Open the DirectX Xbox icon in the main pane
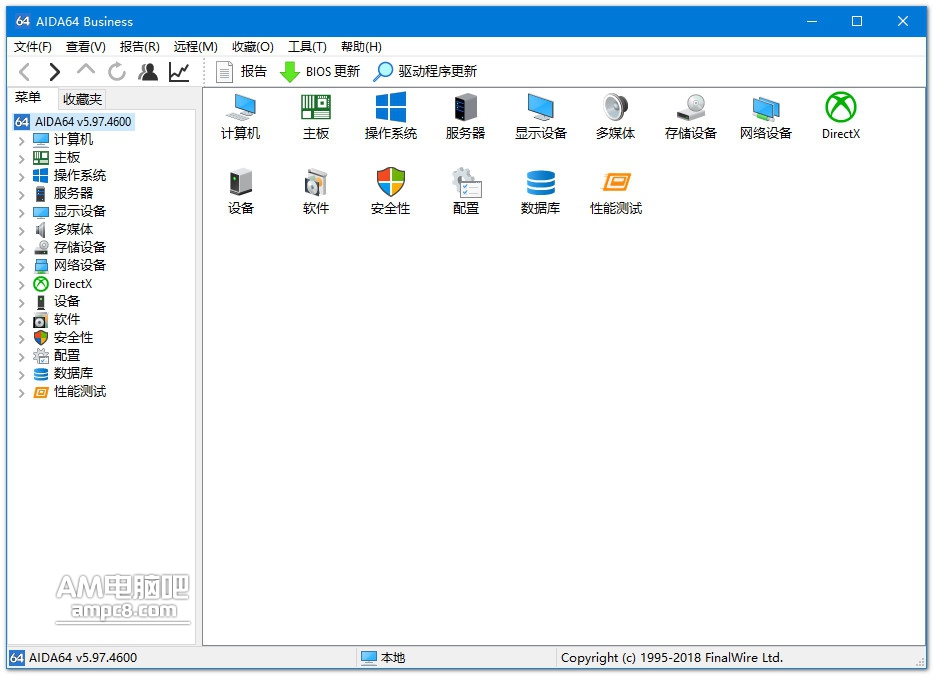 coord(840,117)
